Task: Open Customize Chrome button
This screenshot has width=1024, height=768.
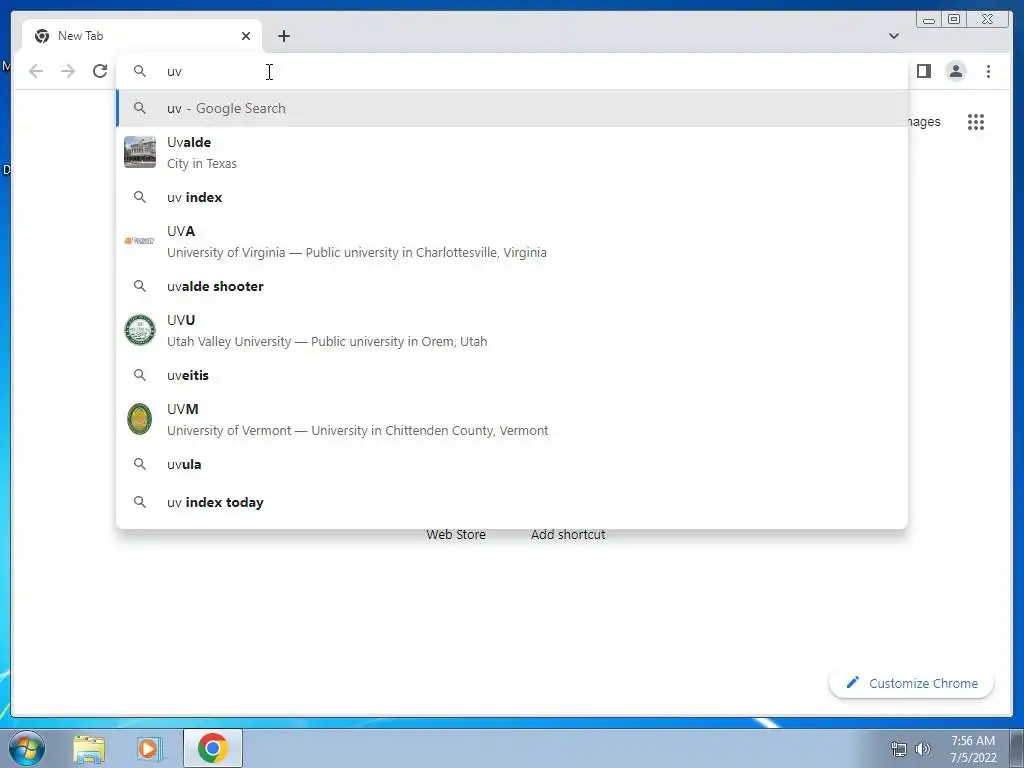Action: coord(912,683)
